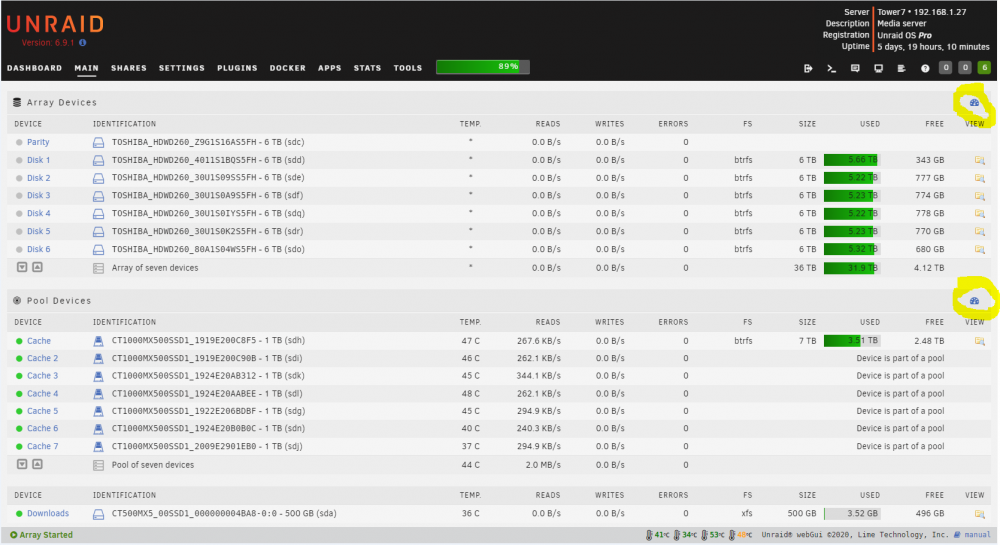
Task: Click the logout icon in the header
Action: coord(807,68)
